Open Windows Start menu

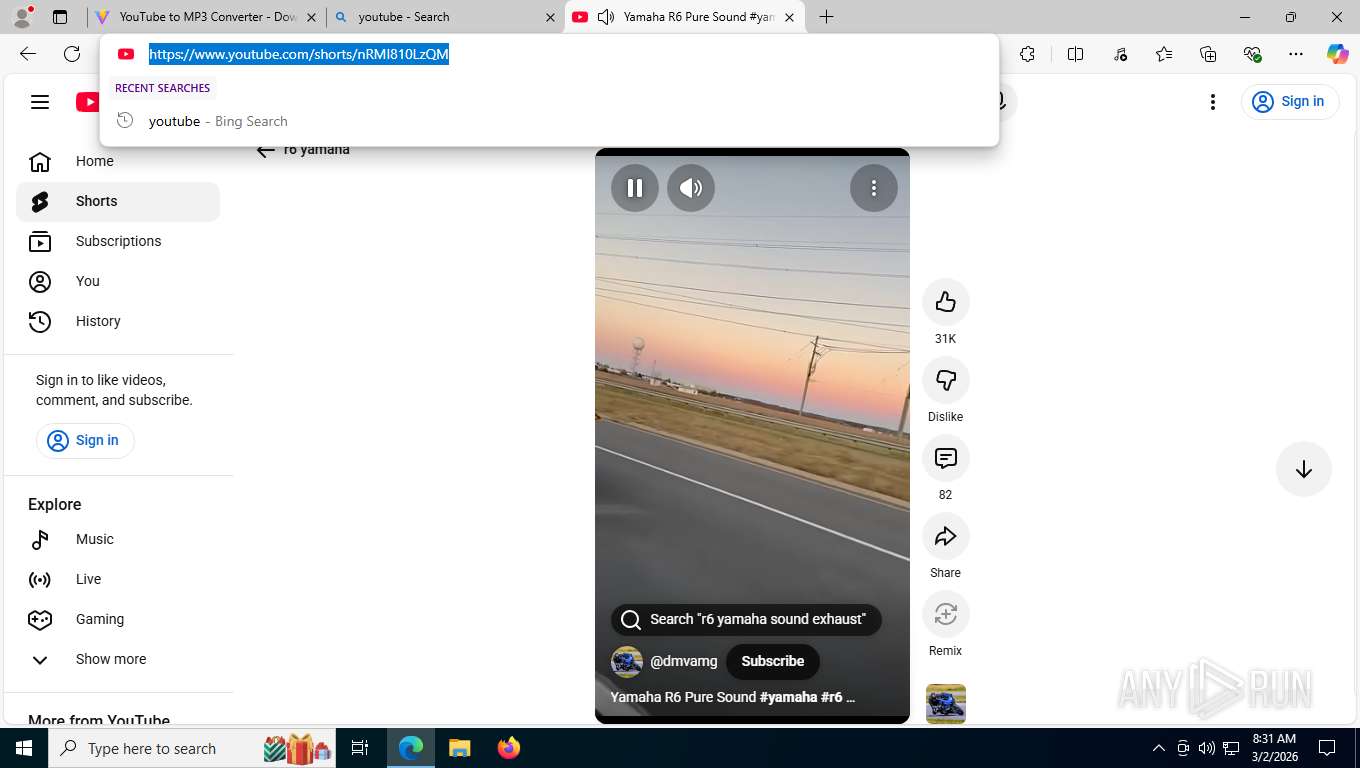coord(24,748)
